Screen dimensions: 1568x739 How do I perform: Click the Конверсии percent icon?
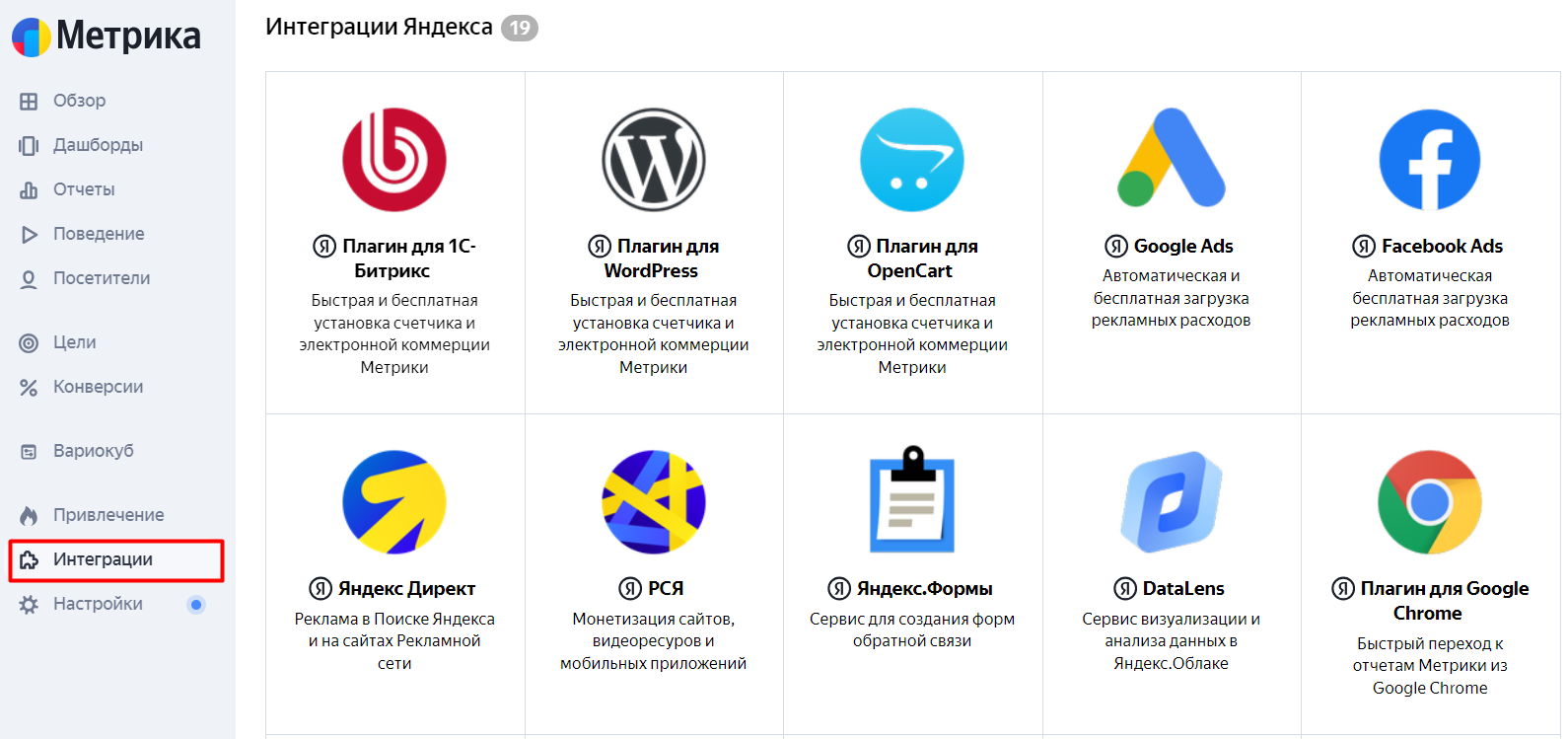tap(29, 387)
